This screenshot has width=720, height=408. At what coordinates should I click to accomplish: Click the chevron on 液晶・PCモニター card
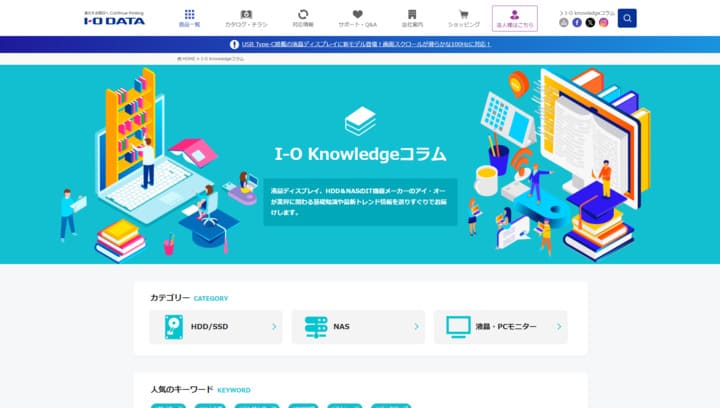559,327
